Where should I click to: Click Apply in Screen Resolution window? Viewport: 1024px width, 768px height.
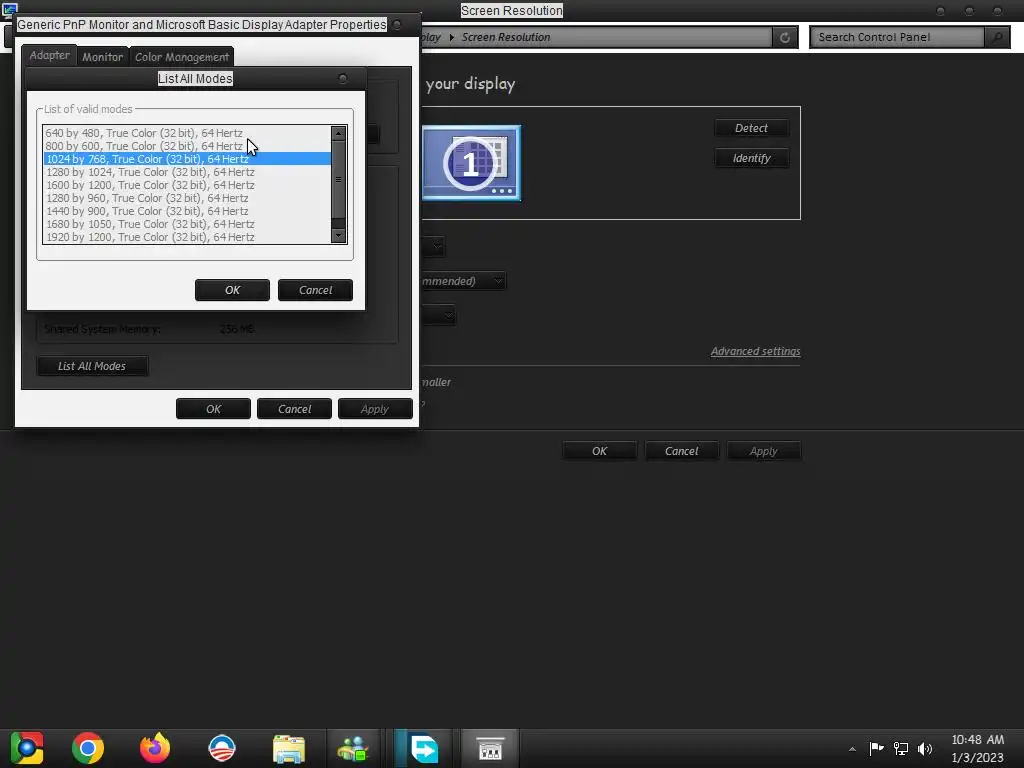tap(764, 451)
